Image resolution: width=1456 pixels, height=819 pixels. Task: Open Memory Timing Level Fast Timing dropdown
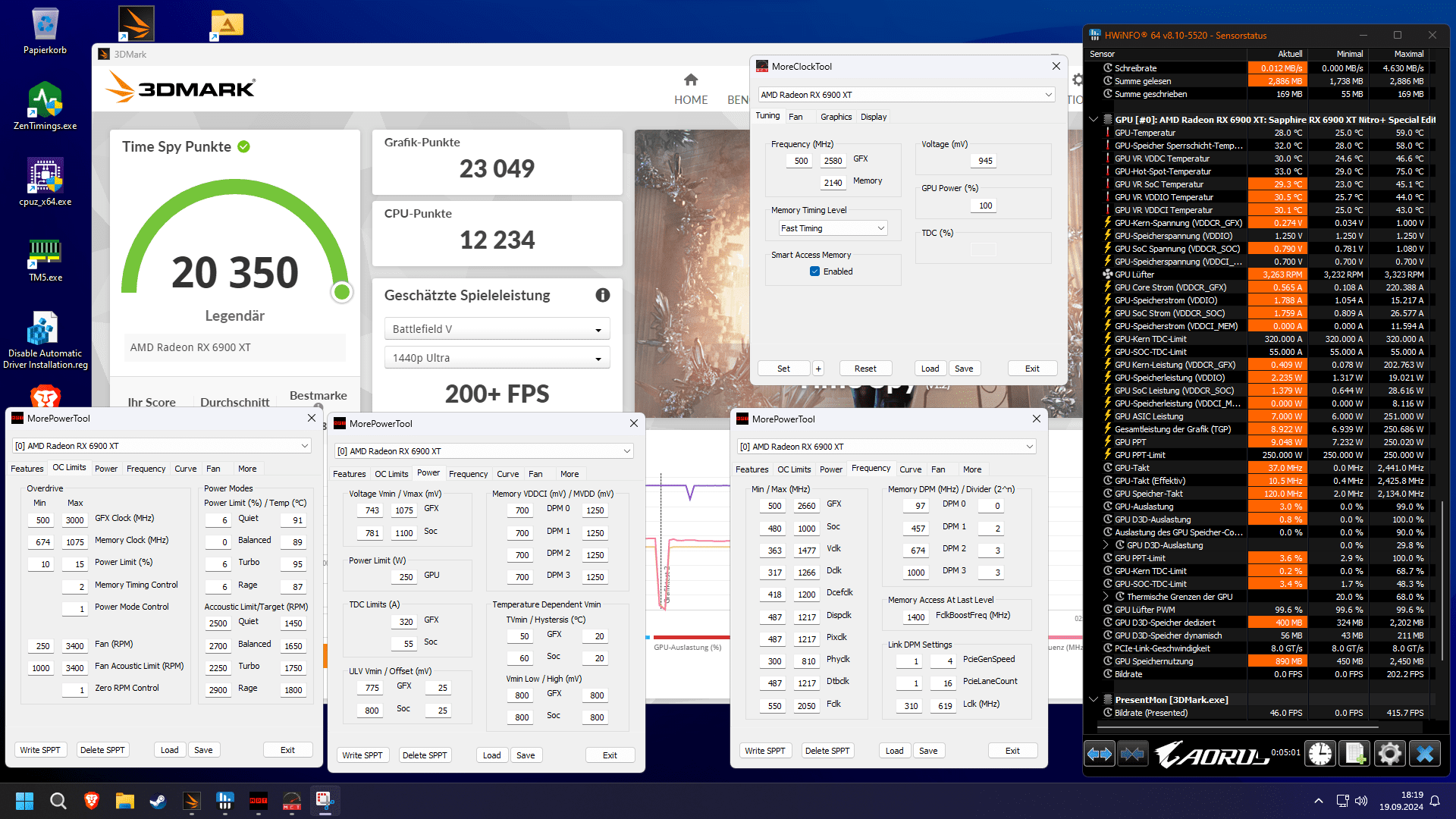tap(833, 228)
